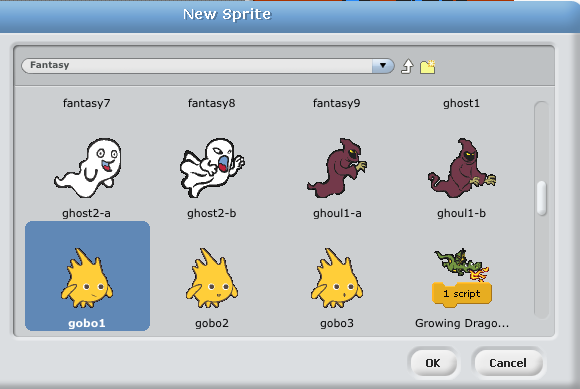Choose the ghoul1-a sprite
This screenshot has height=389, width=580.
click(x=337, y=168)
